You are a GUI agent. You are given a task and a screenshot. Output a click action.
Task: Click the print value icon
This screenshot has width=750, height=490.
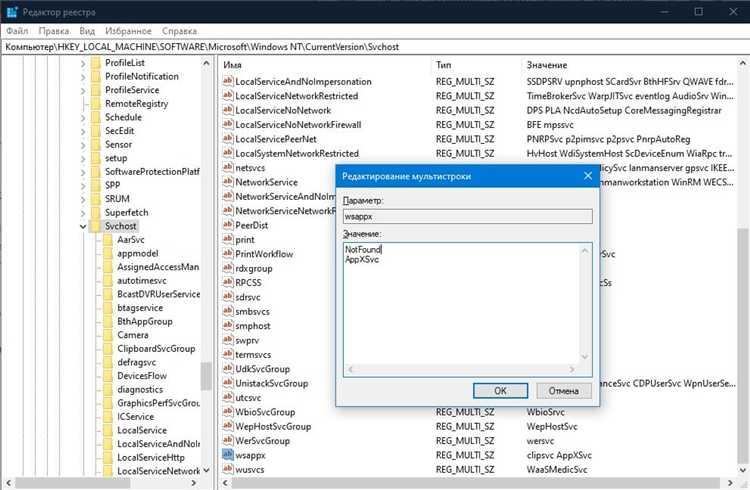(228, 239)
